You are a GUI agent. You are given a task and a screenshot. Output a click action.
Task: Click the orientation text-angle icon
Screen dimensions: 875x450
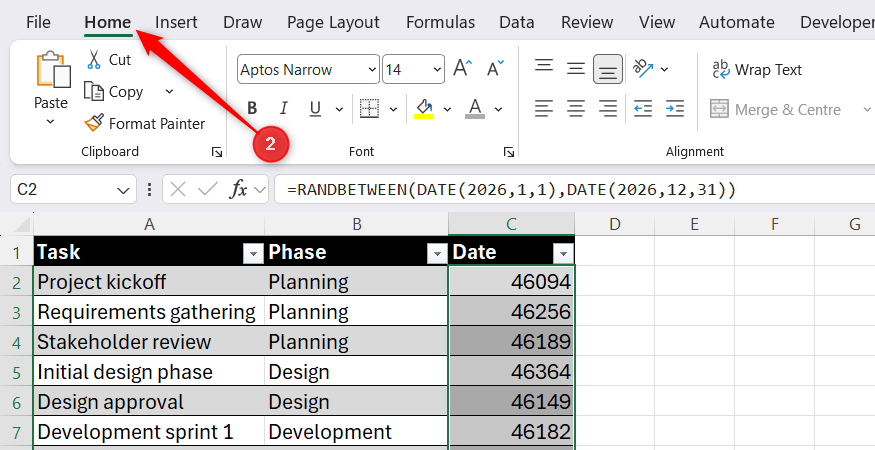click(x=643, y=69)
